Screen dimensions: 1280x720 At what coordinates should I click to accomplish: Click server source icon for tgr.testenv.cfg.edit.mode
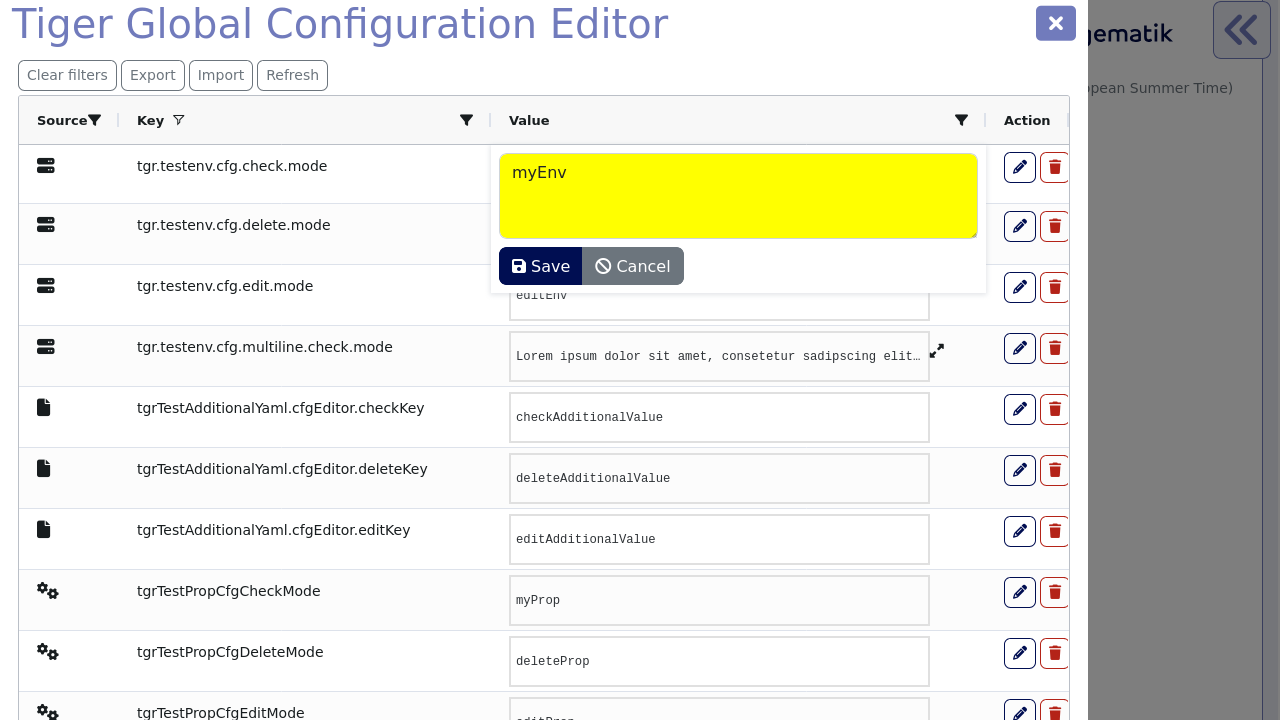46,286
